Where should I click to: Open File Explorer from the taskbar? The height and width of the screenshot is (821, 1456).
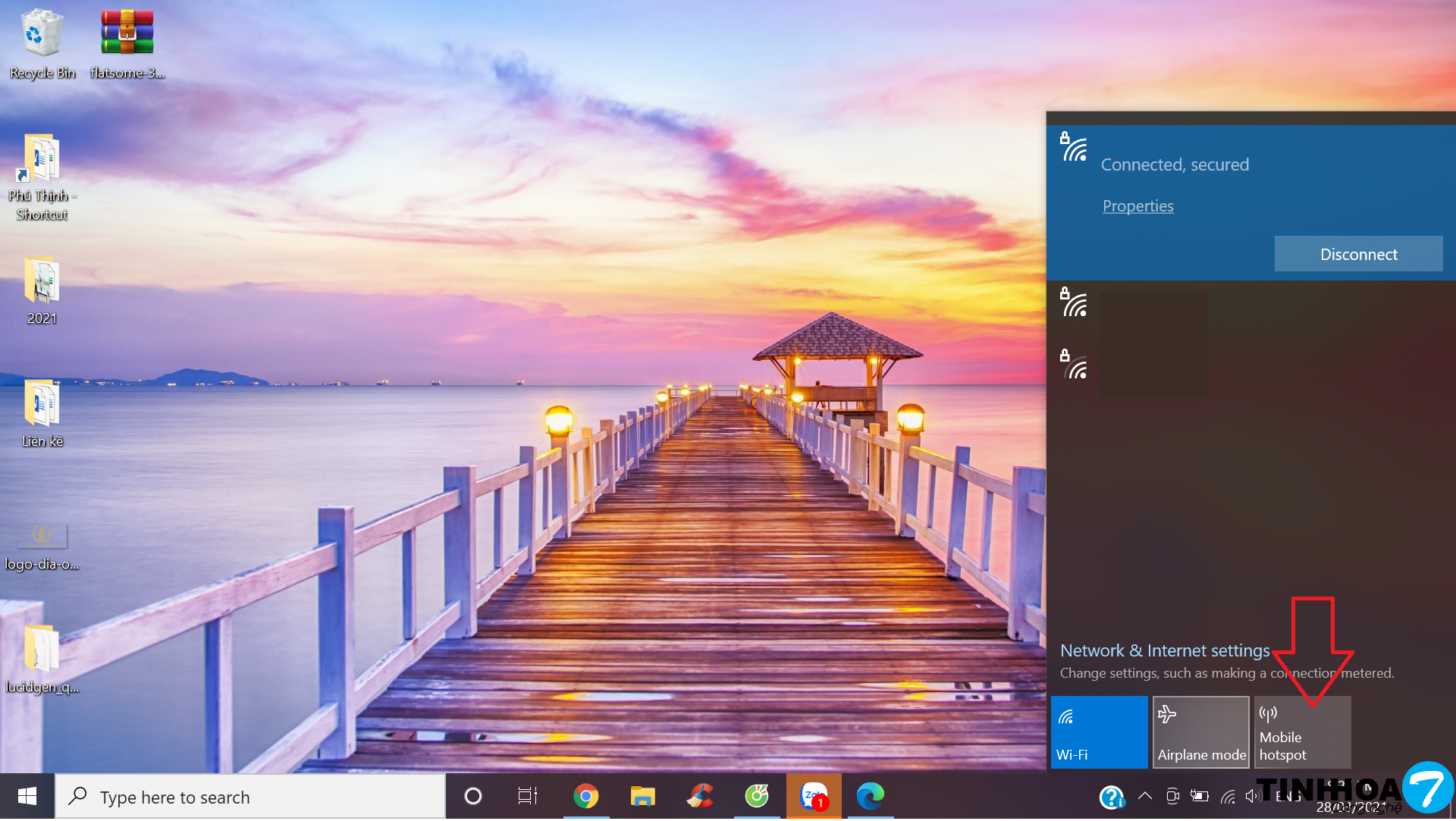[x=642, y=796]
